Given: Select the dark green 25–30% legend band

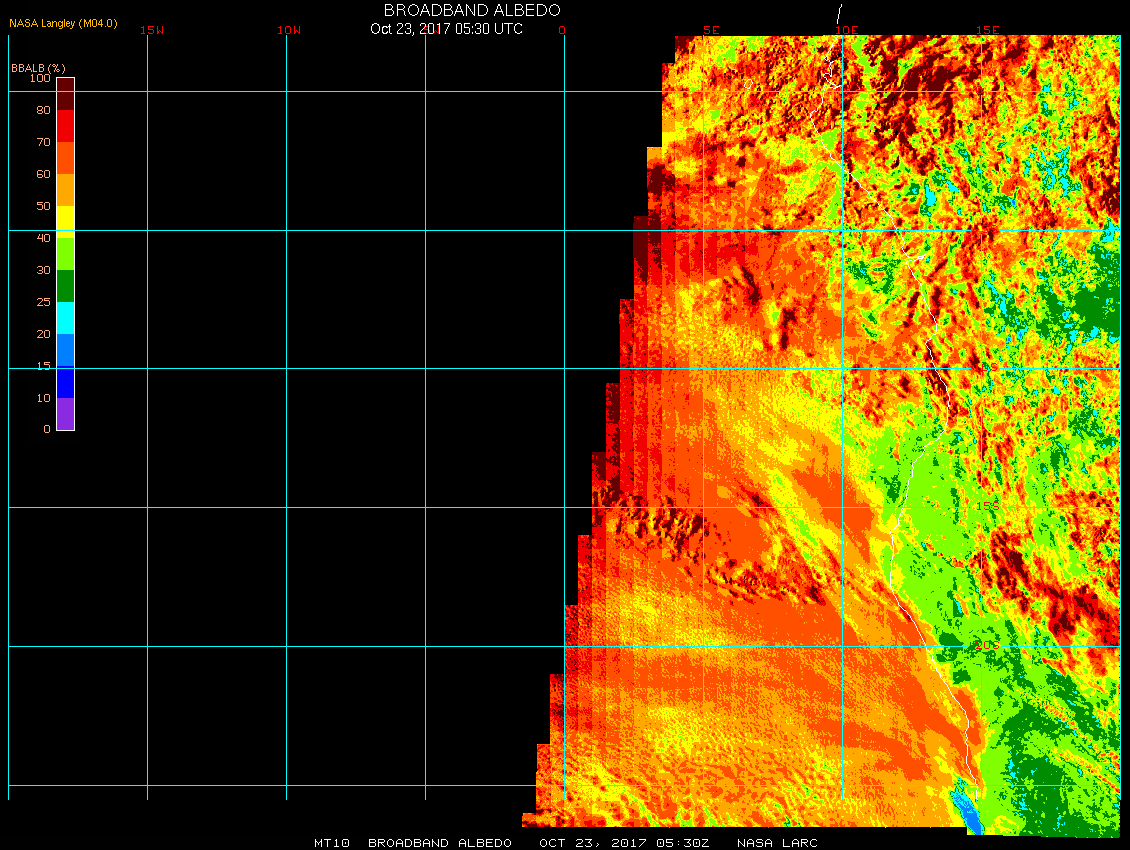Looking at the screenshot, I should click(65, 286).
